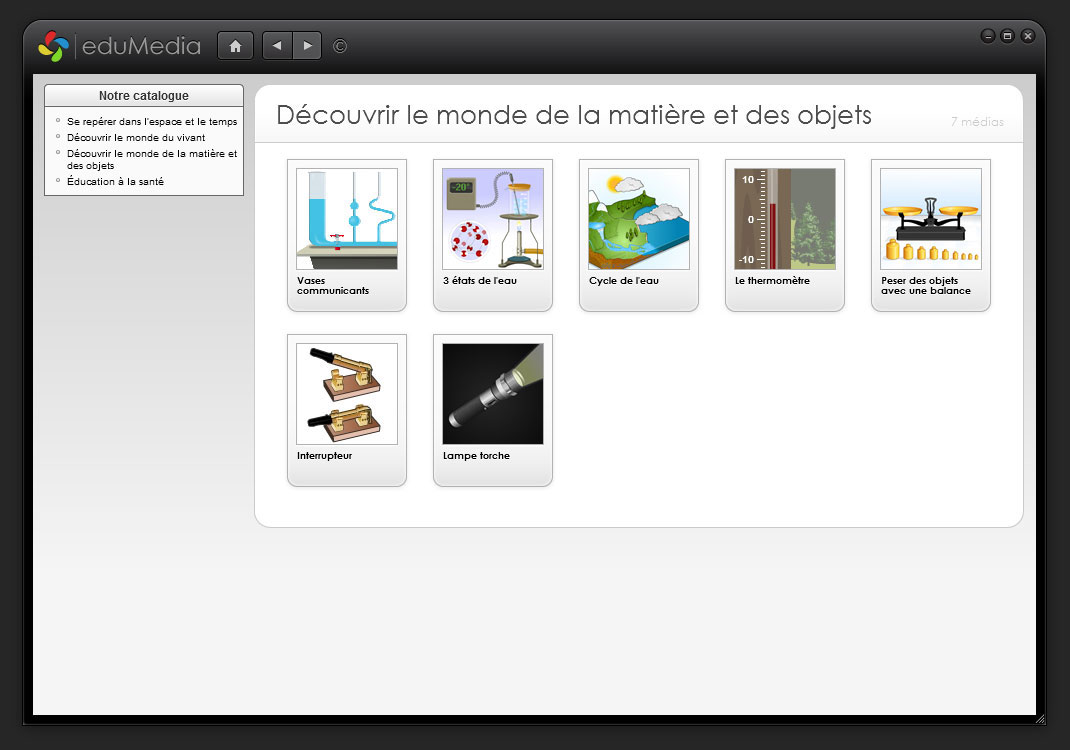Click the copyright symbol icon
The height and width of the screenshot is (750, 1070).
pyautogui.click(x=340, y=46)
